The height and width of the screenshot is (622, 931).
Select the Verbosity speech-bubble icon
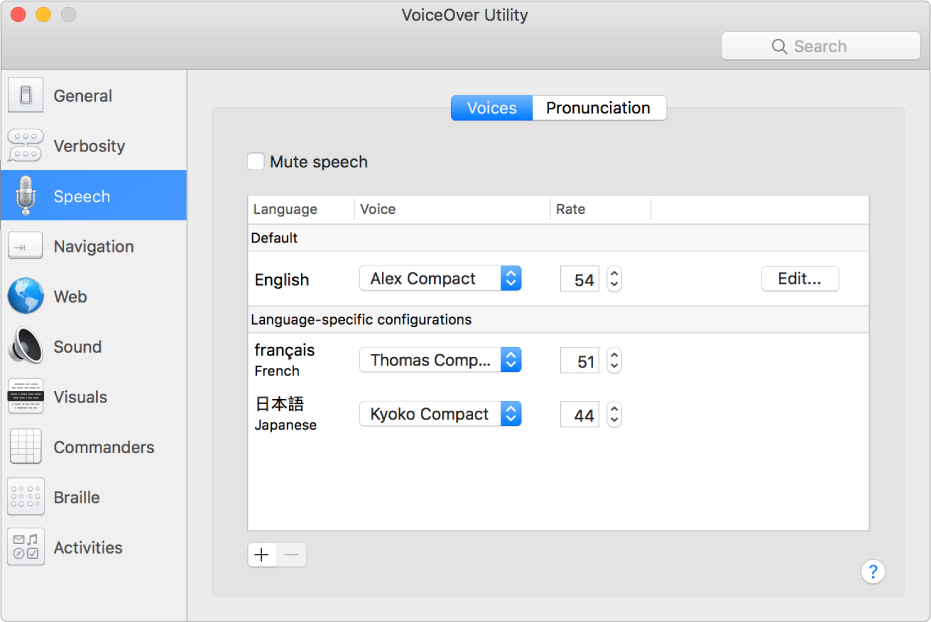pyautogui.click(x=26, y=146)
